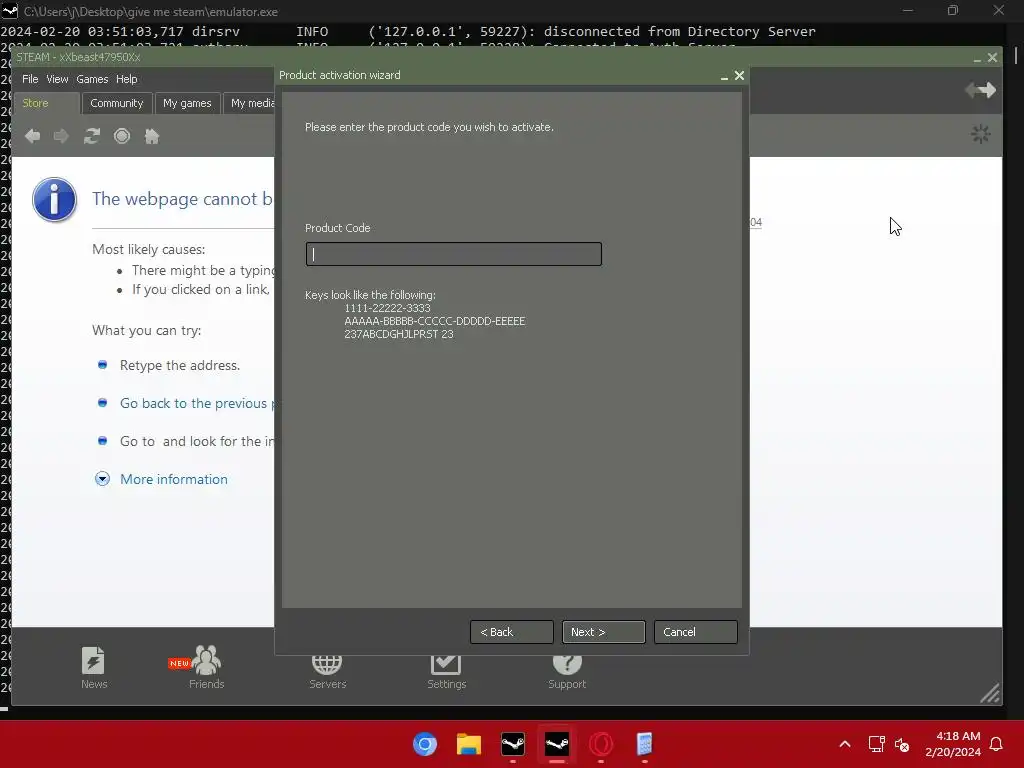The width and height of the screenshot is (1024, 768).
Task: Click the Steam window resize grip
Action: coord(990,693)
